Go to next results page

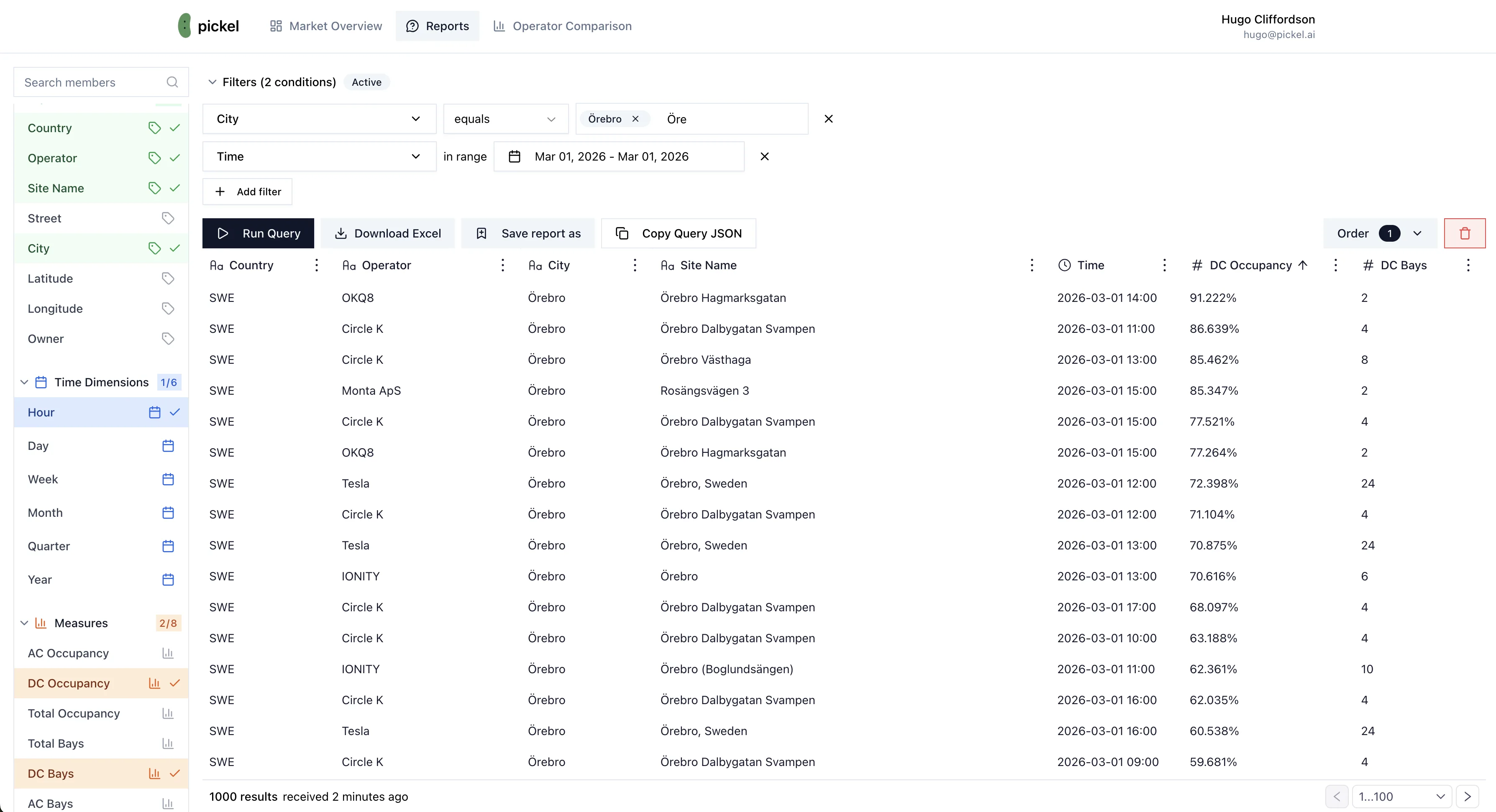pos(1468,797)
